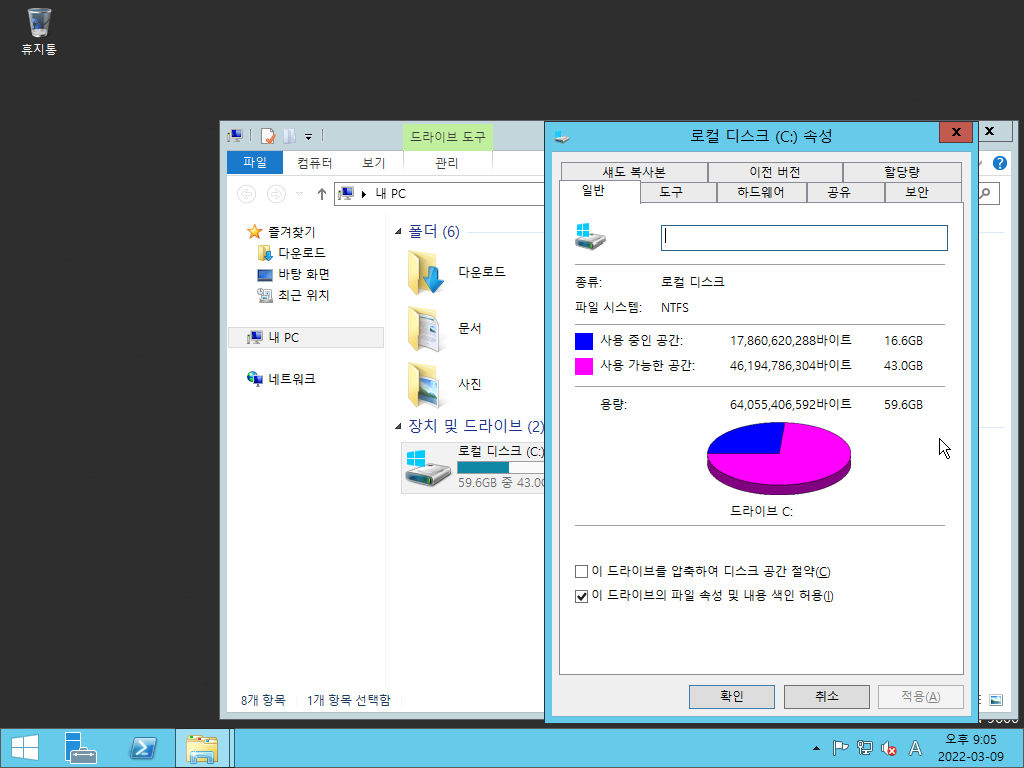The height and width of the screenshot is (768, 1024).
Task: Click the muted speaker volume tray icon
Action: [x=889, y=748]
